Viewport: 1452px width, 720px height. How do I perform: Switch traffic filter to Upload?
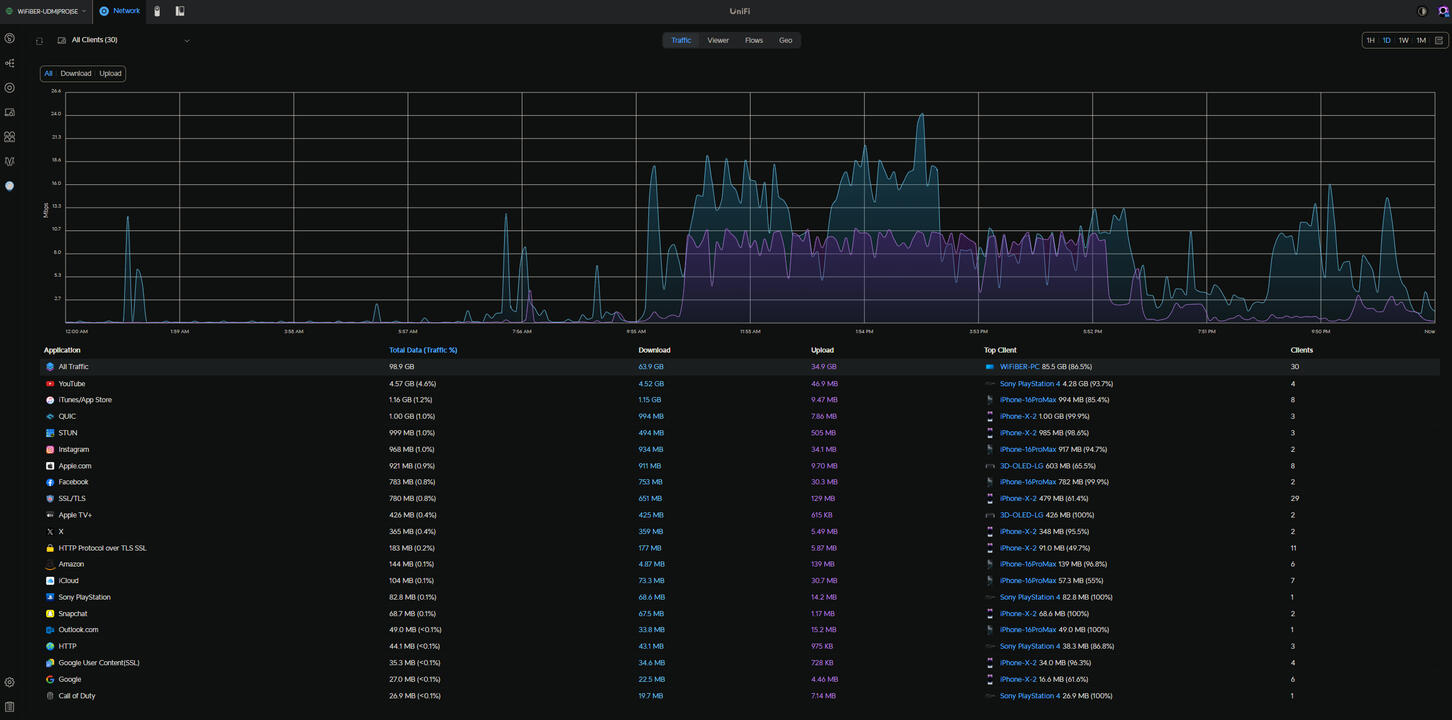(110, 73)
